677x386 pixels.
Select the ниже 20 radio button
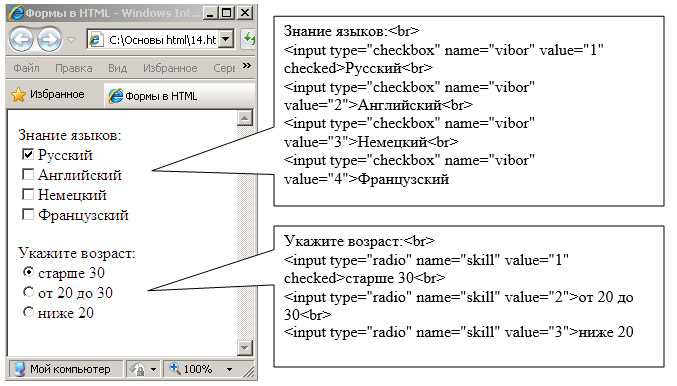tap(28, 312)
